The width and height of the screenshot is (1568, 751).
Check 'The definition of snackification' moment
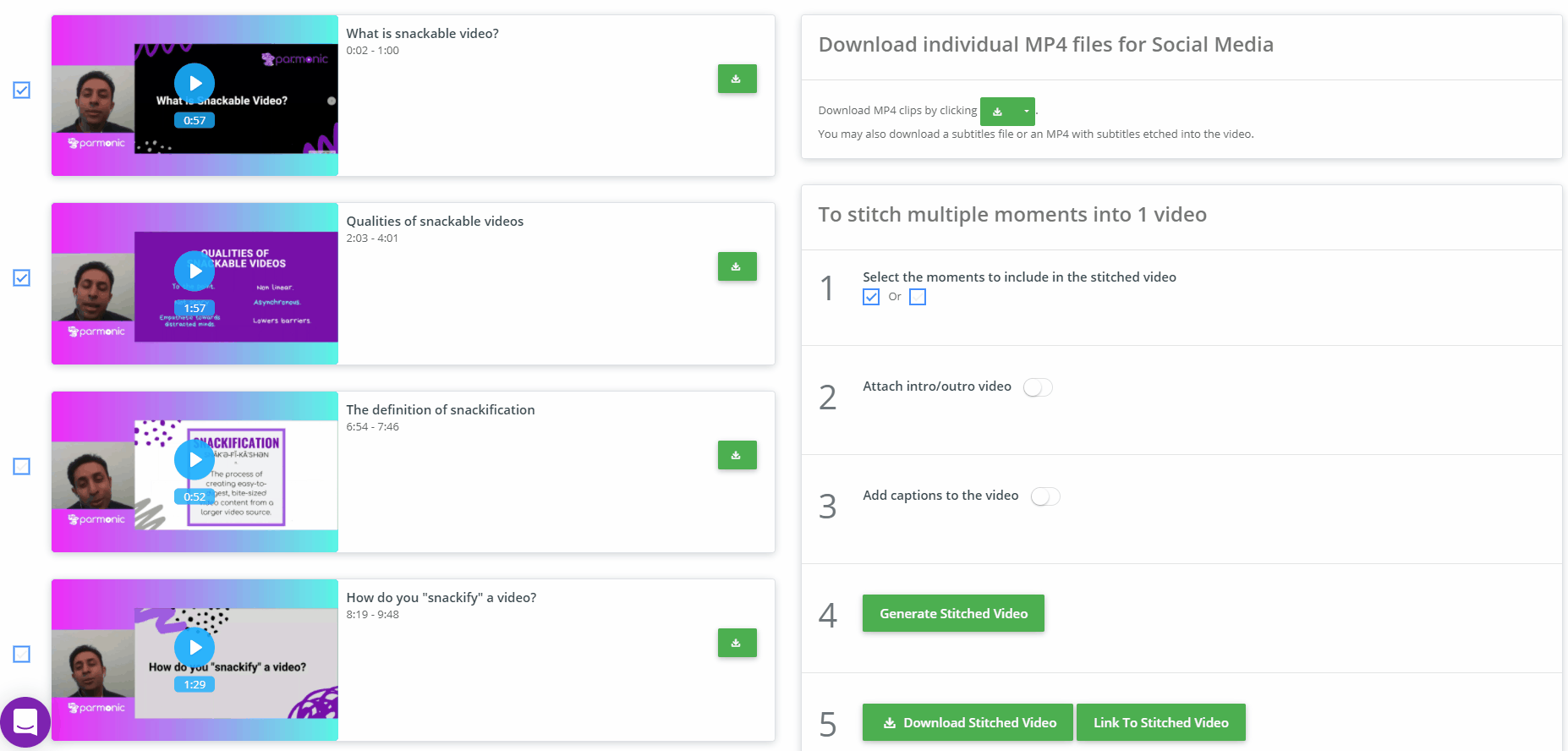tap(22, 466)
